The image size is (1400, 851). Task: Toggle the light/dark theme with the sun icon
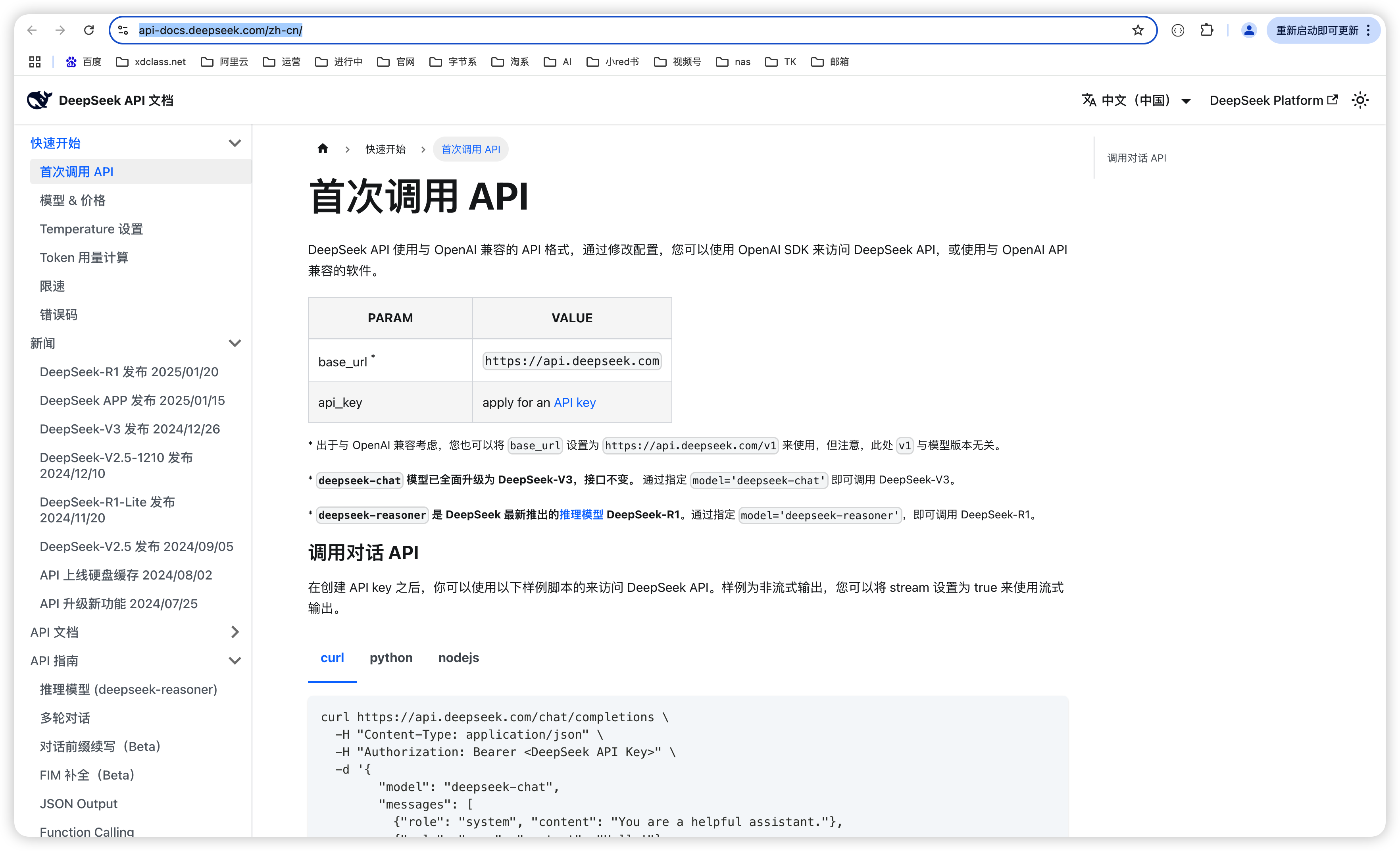coord(1360,100)
